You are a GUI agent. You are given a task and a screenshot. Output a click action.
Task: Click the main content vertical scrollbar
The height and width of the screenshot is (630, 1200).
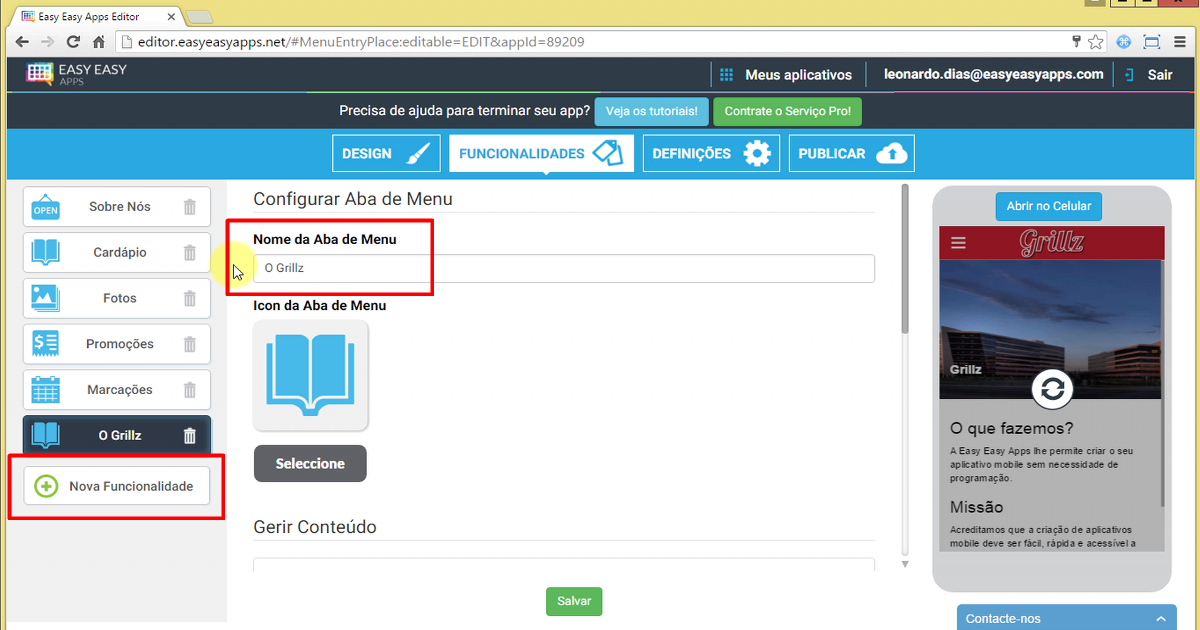pyautogui.click(x=905, y=260)
